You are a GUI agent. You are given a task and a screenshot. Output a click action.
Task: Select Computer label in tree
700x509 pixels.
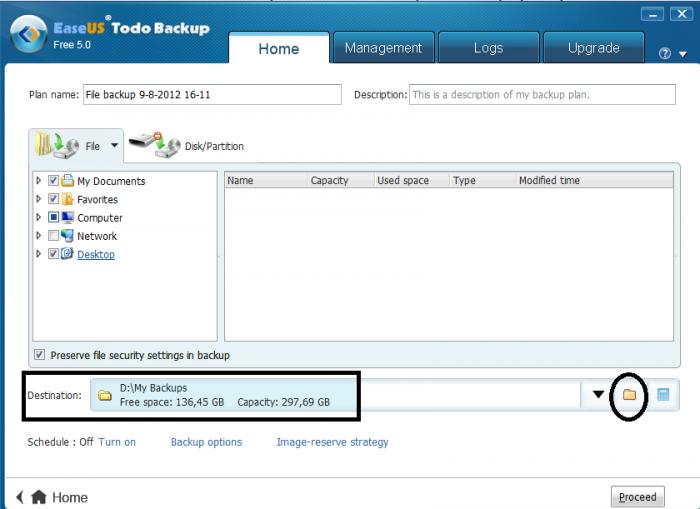coord(100,217)
